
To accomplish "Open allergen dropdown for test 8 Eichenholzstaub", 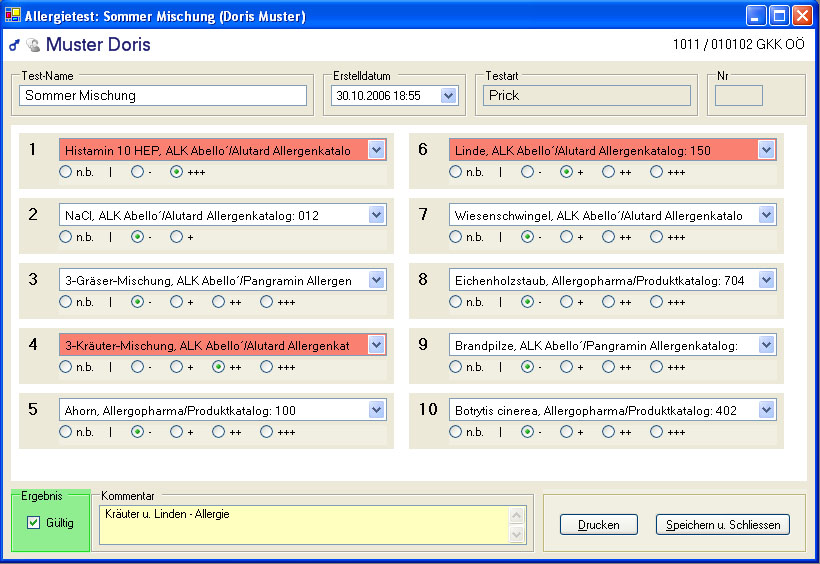I will pos(767,280).
